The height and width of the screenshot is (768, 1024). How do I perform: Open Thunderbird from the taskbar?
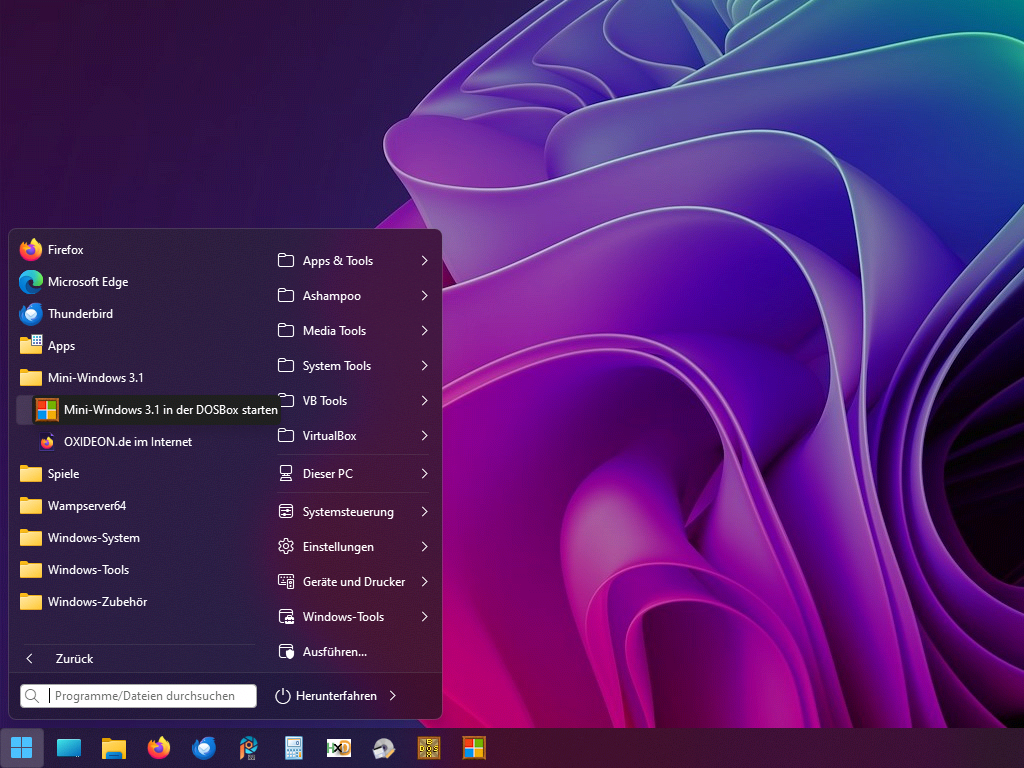click(204, 748)
